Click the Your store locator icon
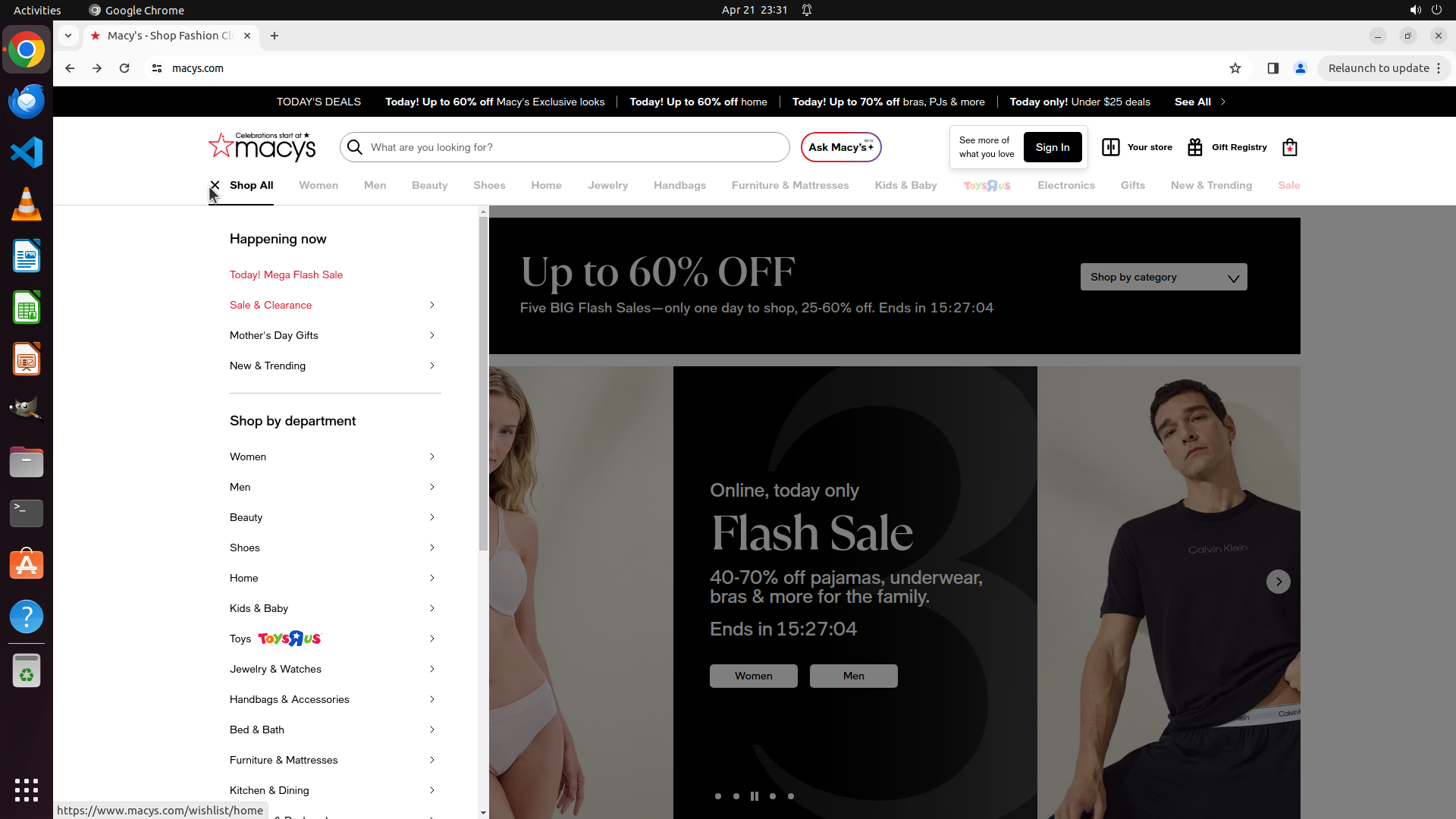The width and height of the screenshot is (1456, 819). tap(1110, 147)
